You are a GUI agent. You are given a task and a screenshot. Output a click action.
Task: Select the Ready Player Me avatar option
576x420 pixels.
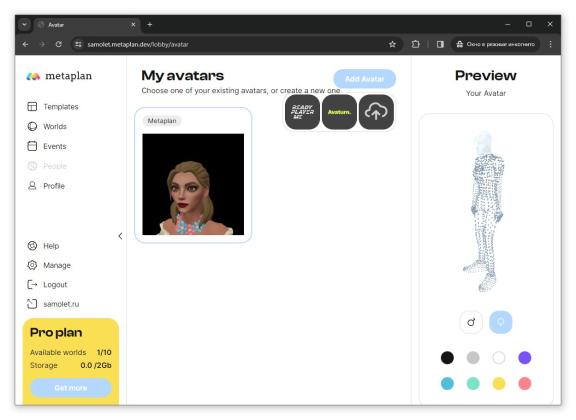click(302, 112)
